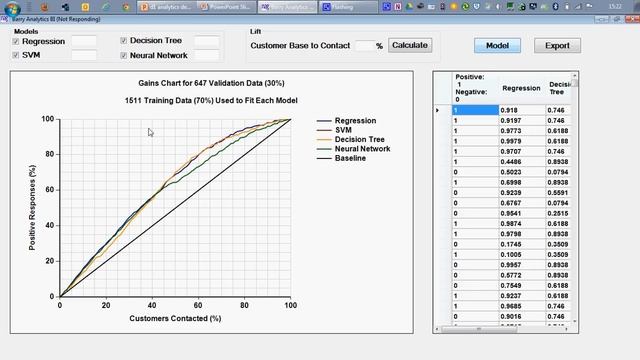The width and height of the screenshot is (640, 360).
Task: Click the network signal tray icon
Action: 578,7
